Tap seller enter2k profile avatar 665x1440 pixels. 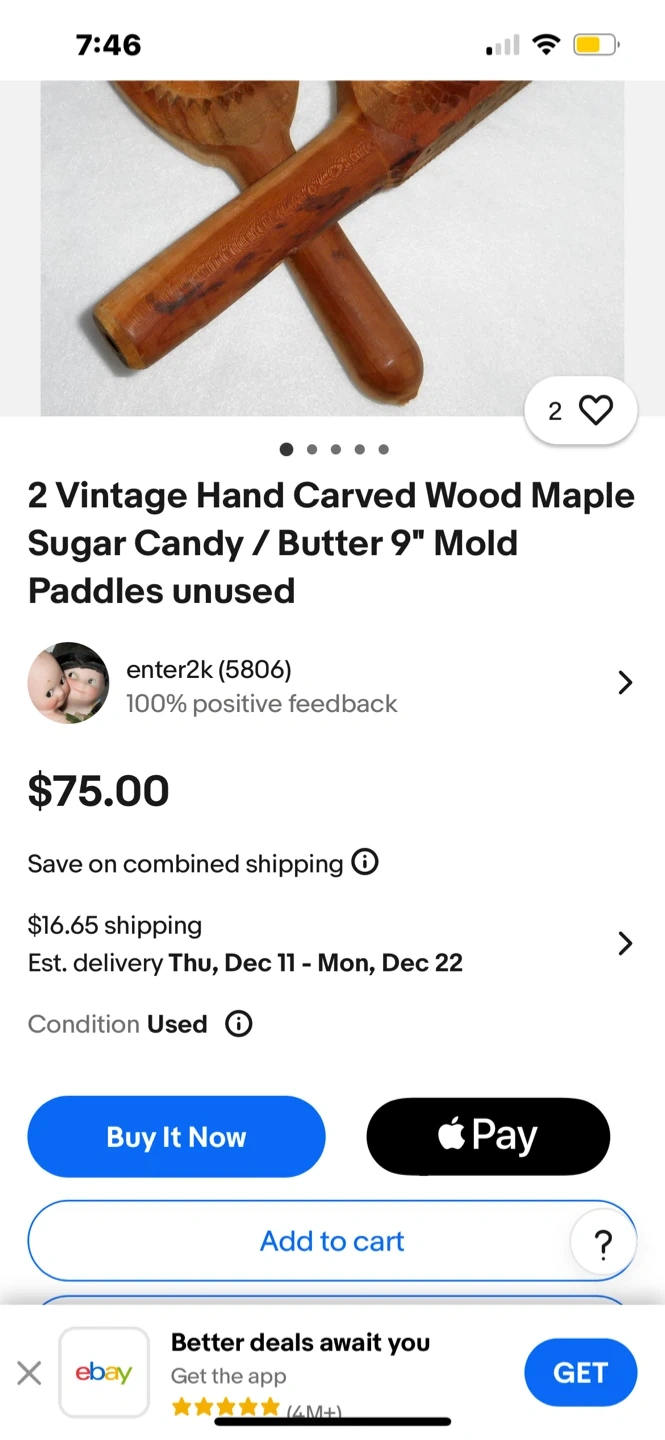pyautogui.click(x=68, y=683)
